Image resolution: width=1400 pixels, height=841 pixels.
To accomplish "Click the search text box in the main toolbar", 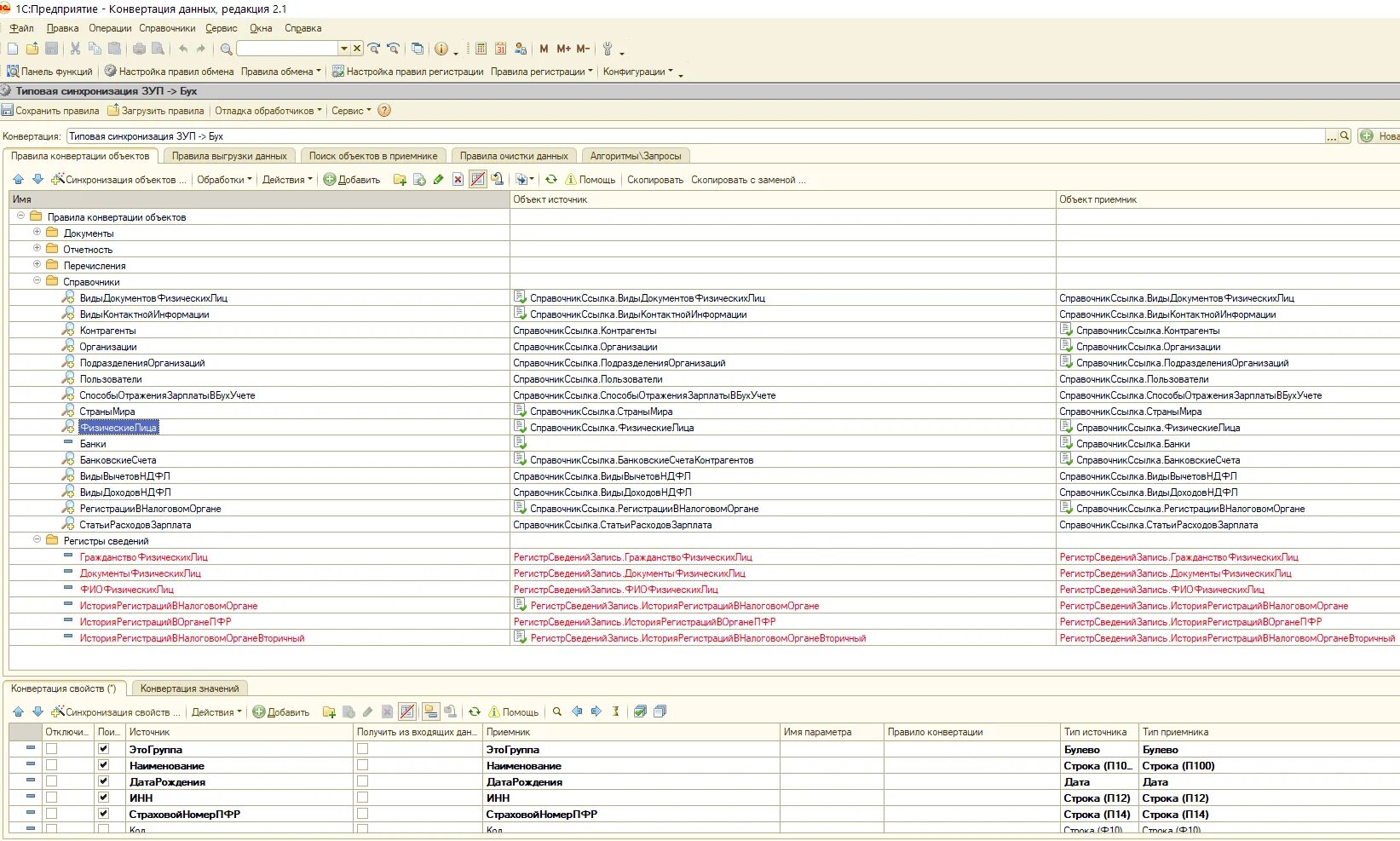I will coord(287,49).
